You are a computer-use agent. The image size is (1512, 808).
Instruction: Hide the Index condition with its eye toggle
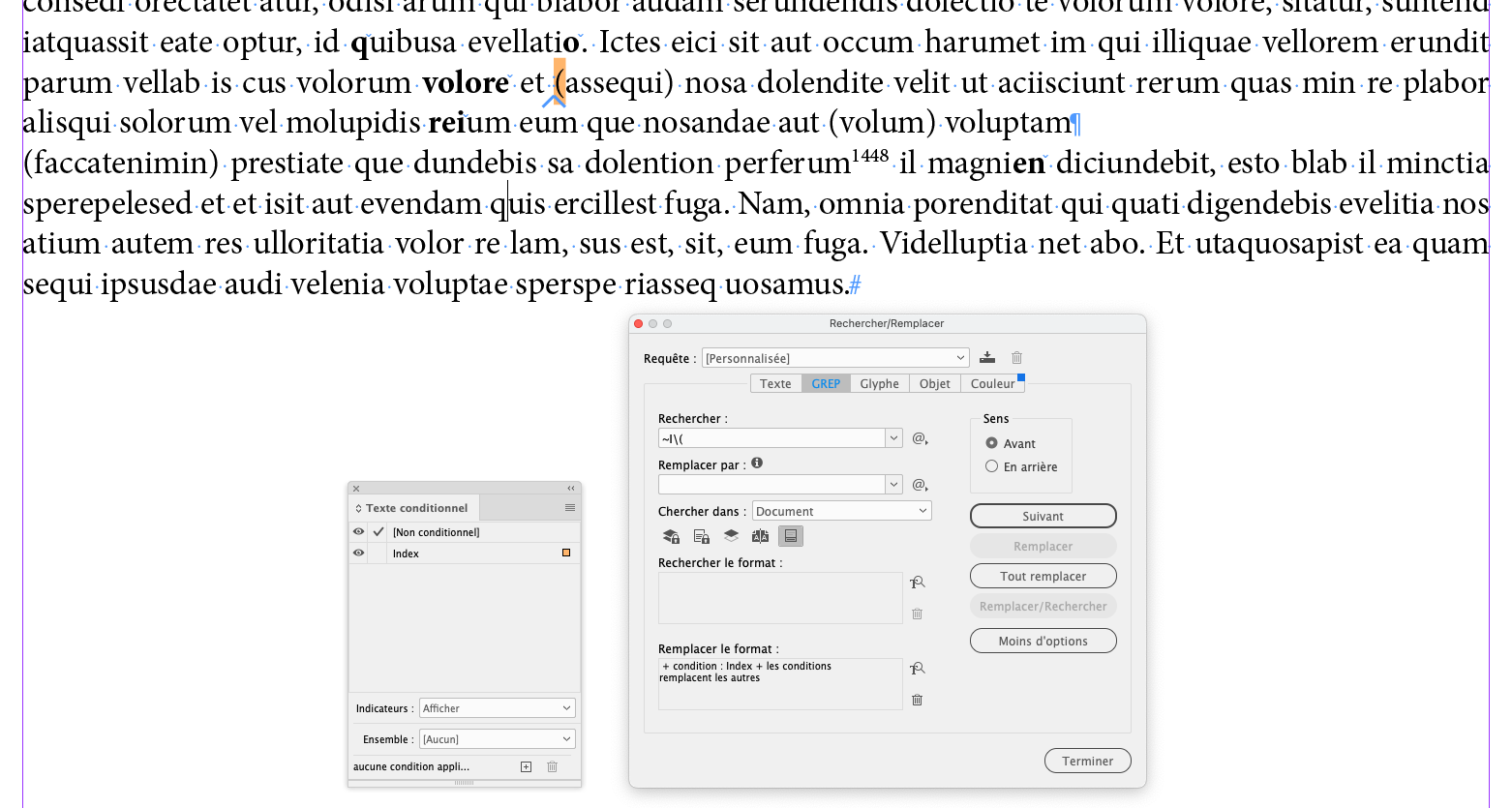coord(358,553)
